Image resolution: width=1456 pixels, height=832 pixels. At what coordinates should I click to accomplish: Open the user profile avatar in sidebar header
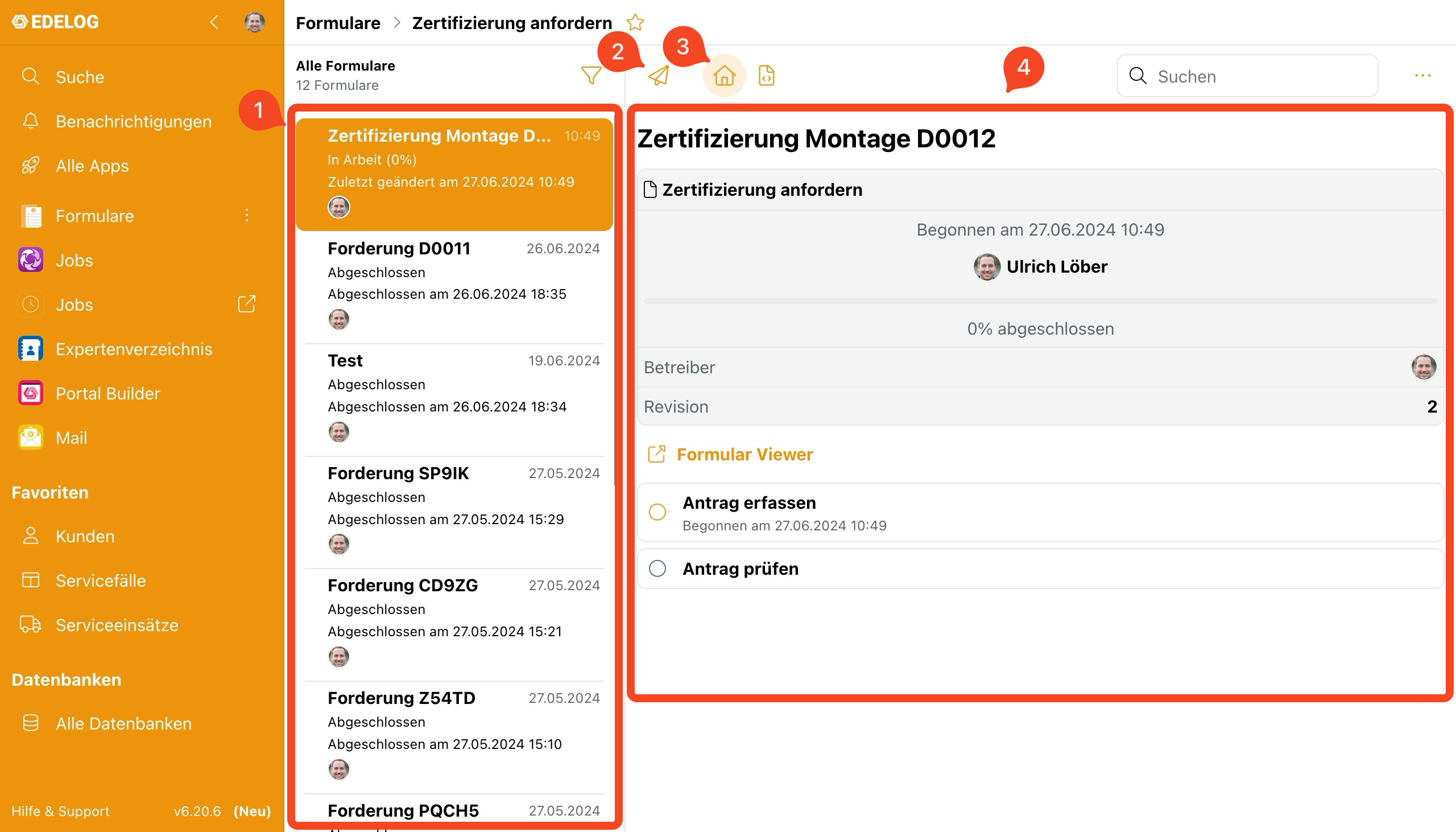tap(254, 22)
